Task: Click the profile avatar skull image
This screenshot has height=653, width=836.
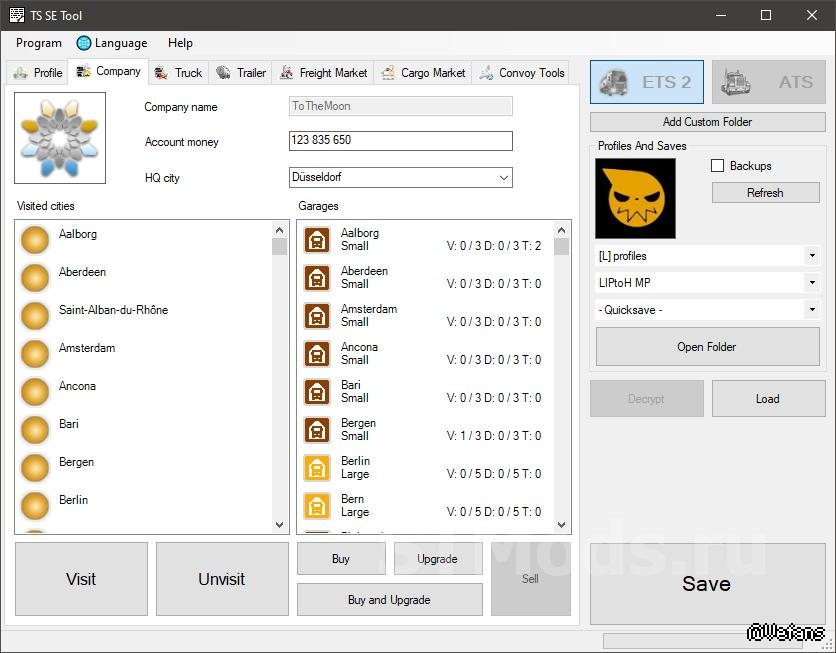Action: tap(635, 198)
